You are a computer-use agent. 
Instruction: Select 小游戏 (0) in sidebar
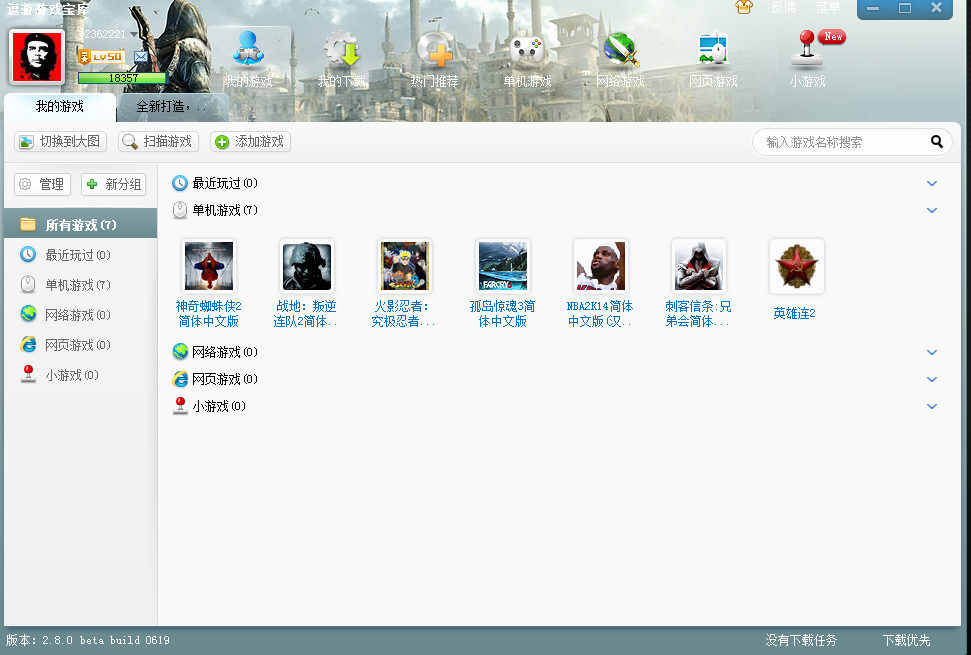click(x=81, y=375)
